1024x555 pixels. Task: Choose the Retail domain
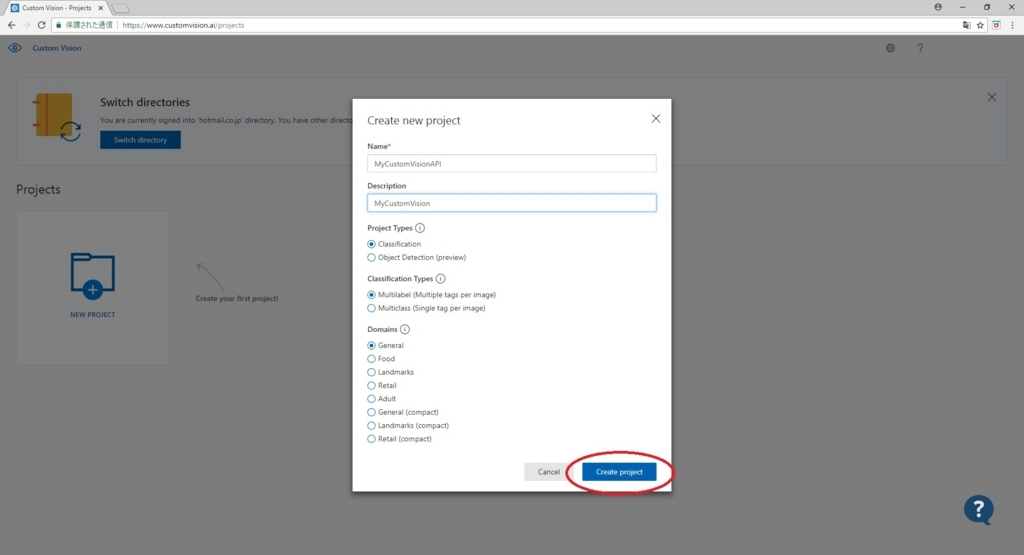tap(372, 386)
